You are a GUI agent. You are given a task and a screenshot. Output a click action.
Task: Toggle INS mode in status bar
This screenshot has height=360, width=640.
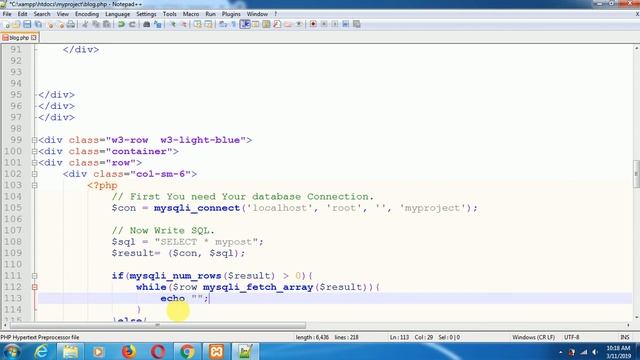624,337
